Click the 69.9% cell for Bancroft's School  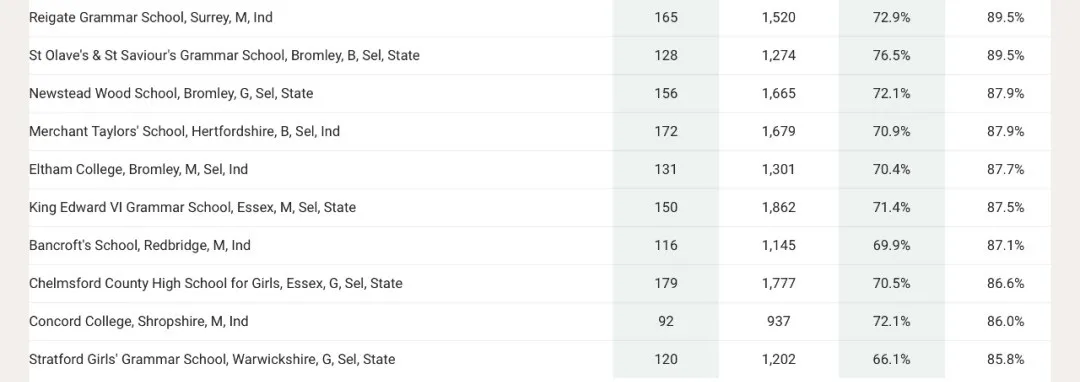(891, 245)
